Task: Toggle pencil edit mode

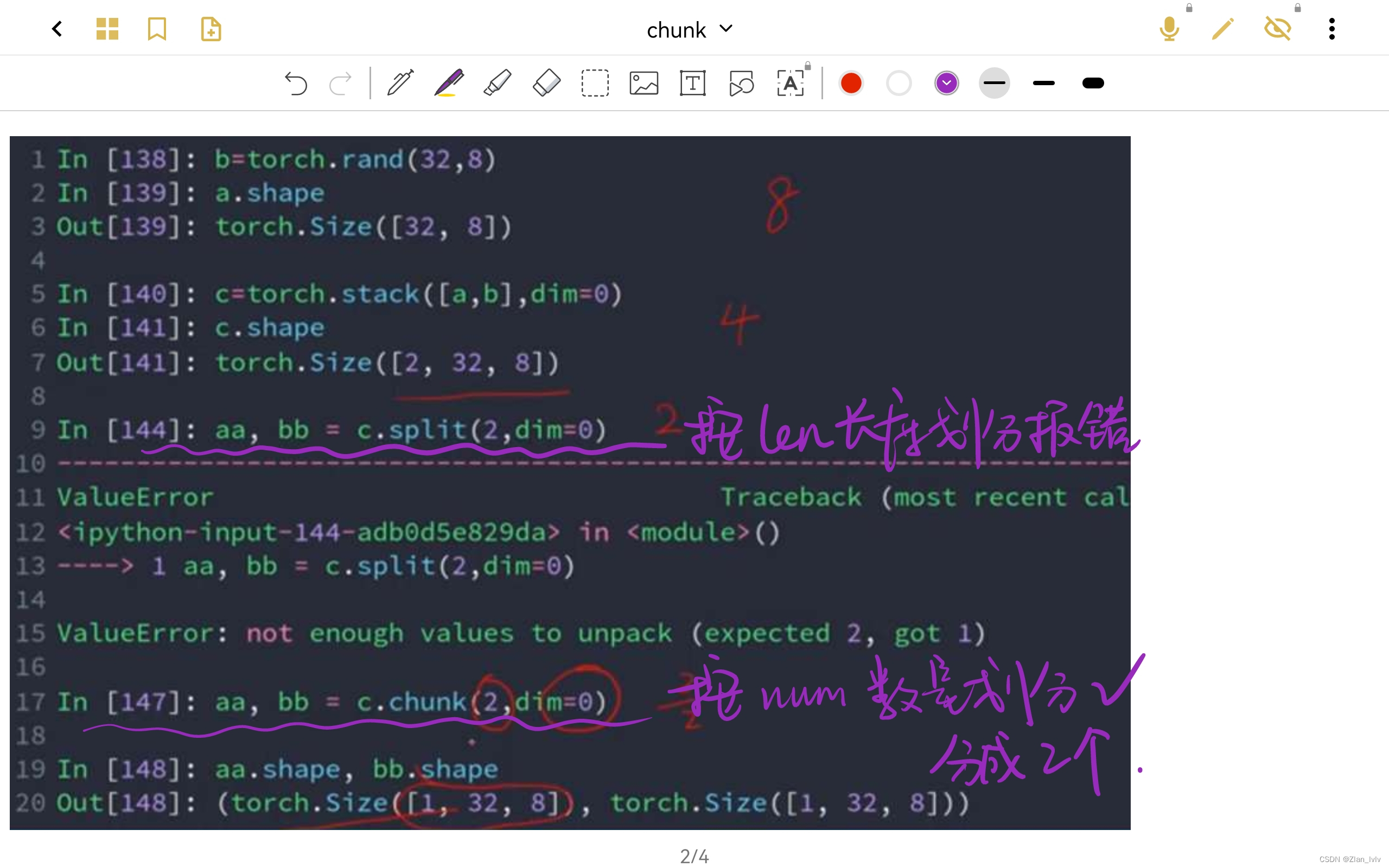Action: [x=1222, y=29]
